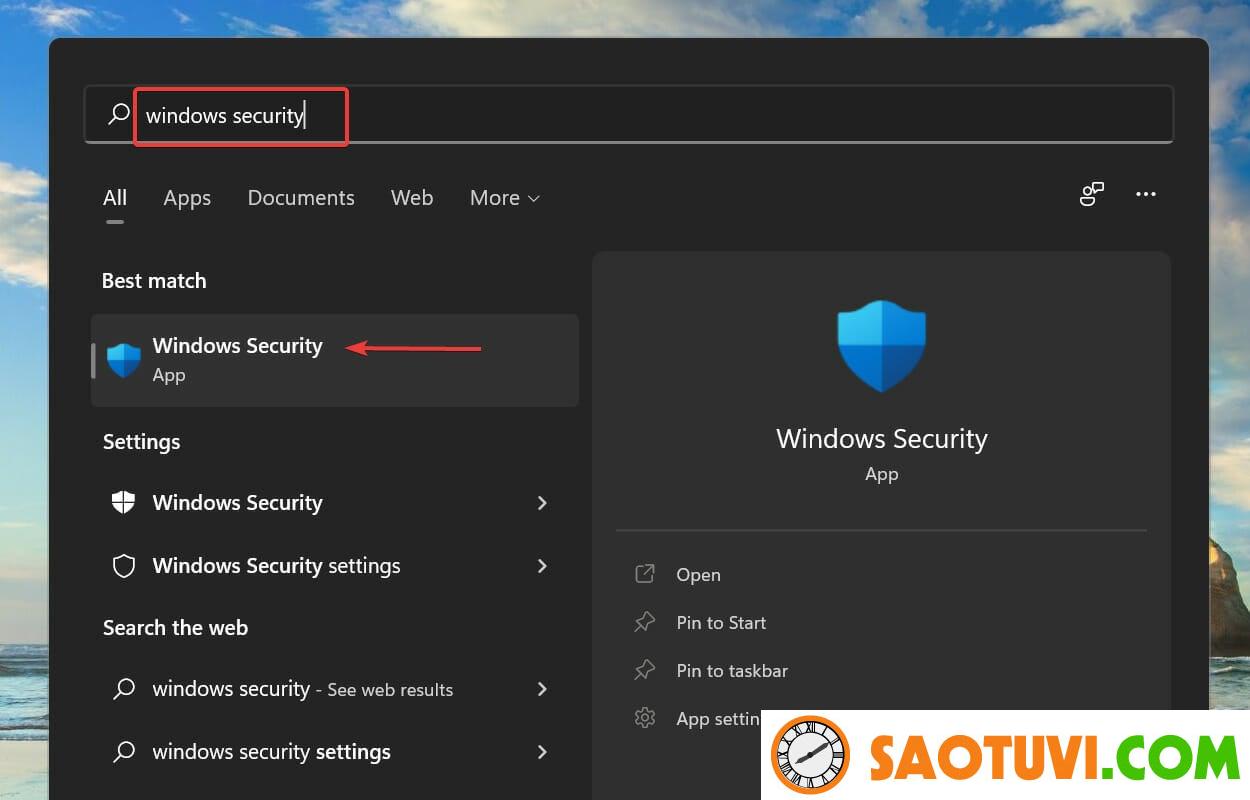Open the three-dots options menu
Screen dimensions: 1250x800
coord(1146,194)
